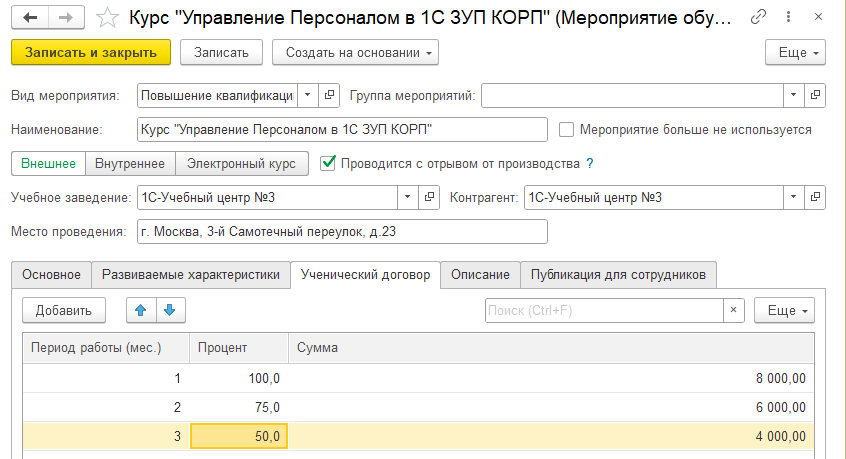Screen dimensions: 846x459
Task: Open the Контрагент item form icon
Action: (815, 197)
